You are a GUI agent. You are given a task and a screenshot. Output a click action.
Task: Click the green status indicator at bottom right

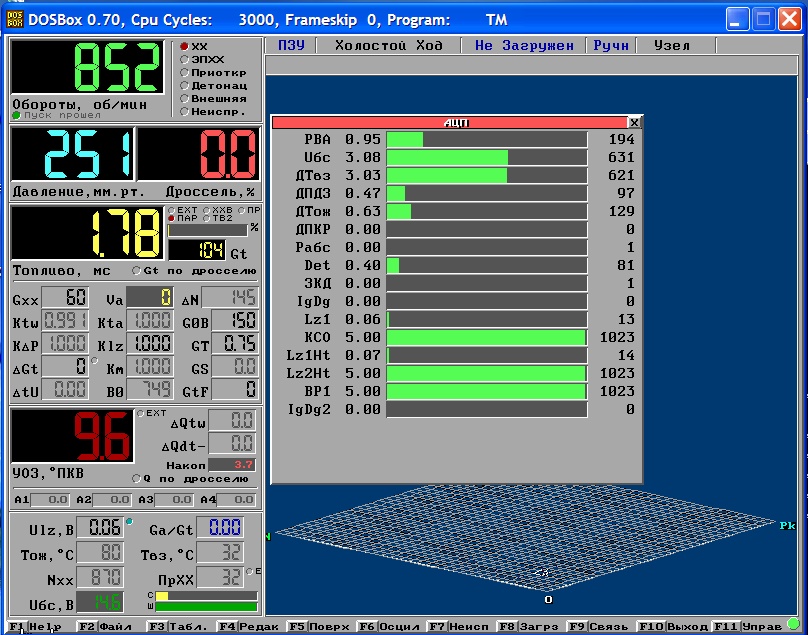[794, 625]
